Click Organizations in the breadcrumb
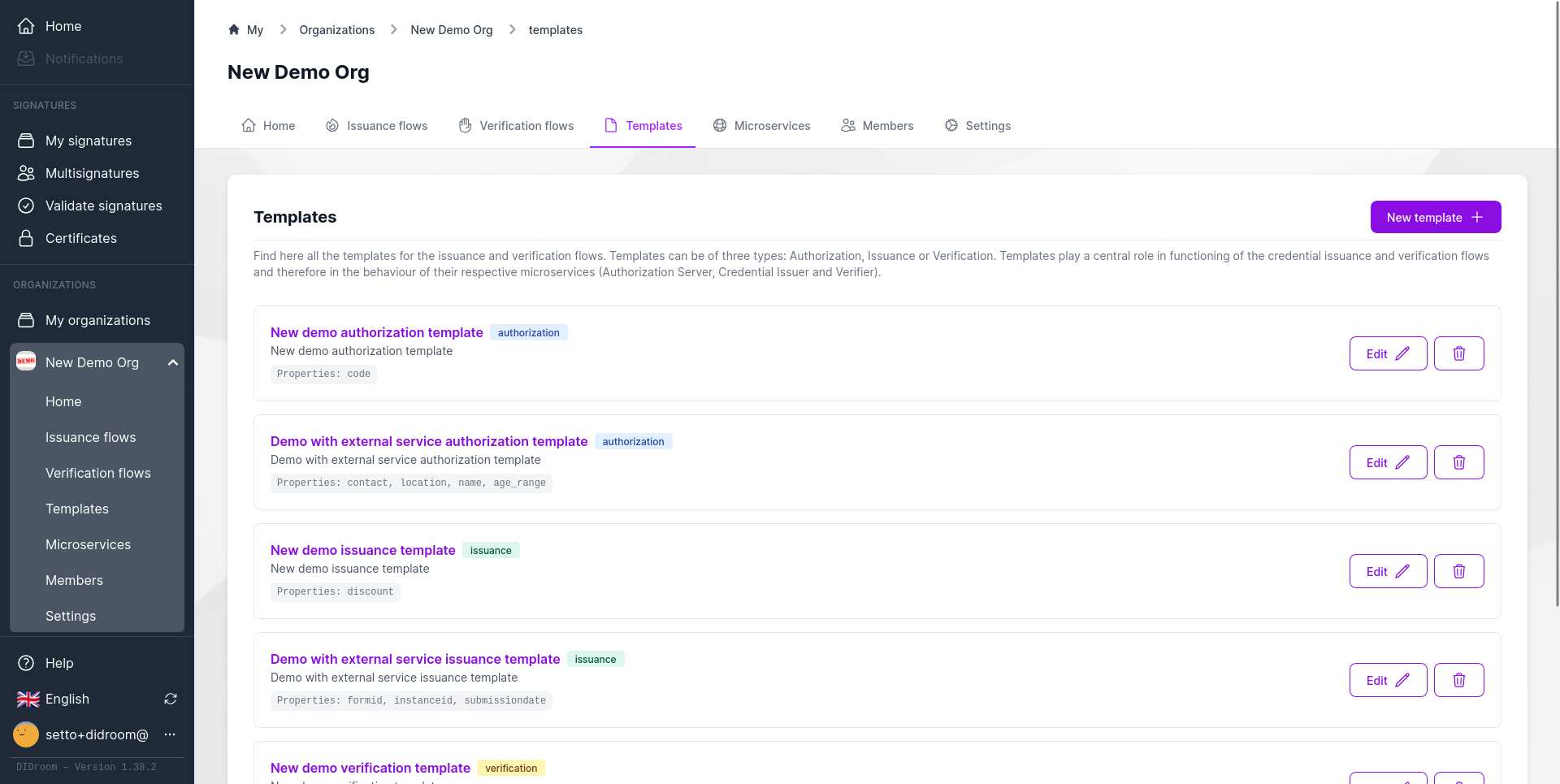This screenshot has width=1560, height=784. (336, 30)
